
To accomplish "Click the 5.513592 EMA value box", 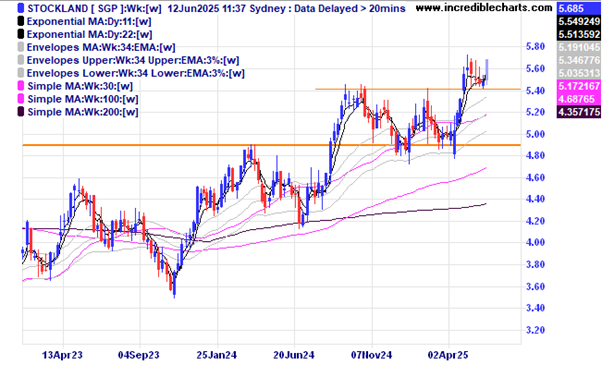I will (579, 34).
